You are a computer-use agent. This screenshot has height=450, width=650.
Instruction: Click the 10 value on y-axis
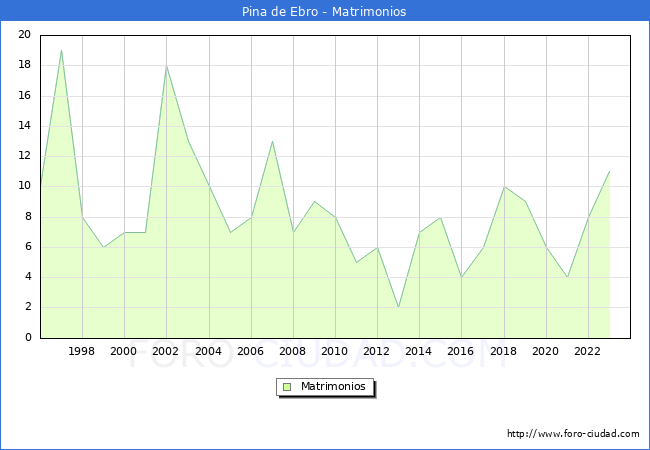pos(25,186)
